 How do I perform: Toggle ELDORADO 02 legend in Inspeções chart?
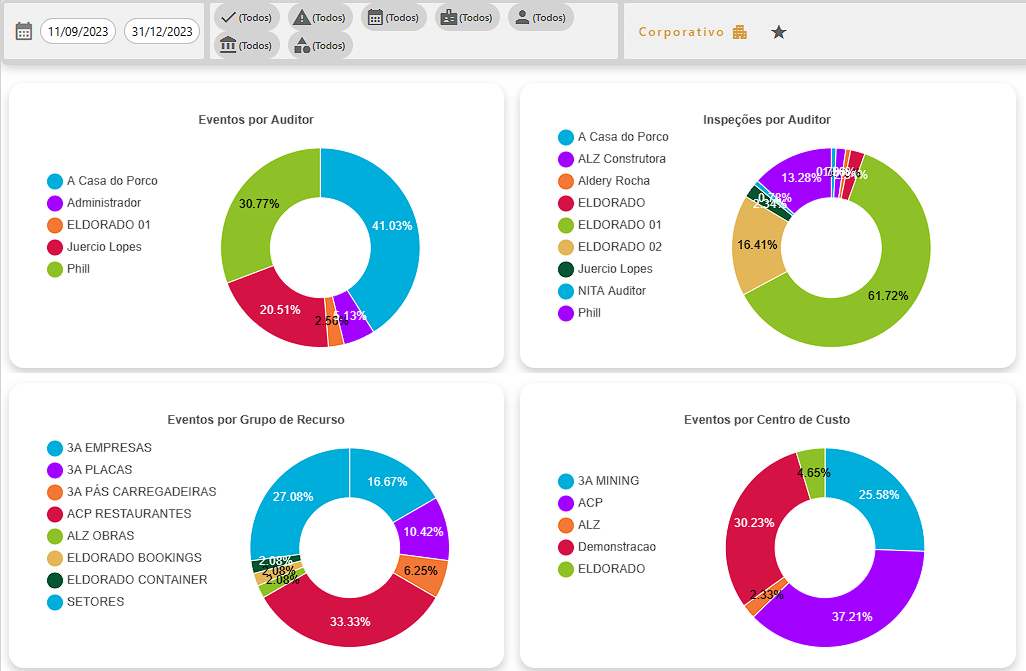coord(619,247)
